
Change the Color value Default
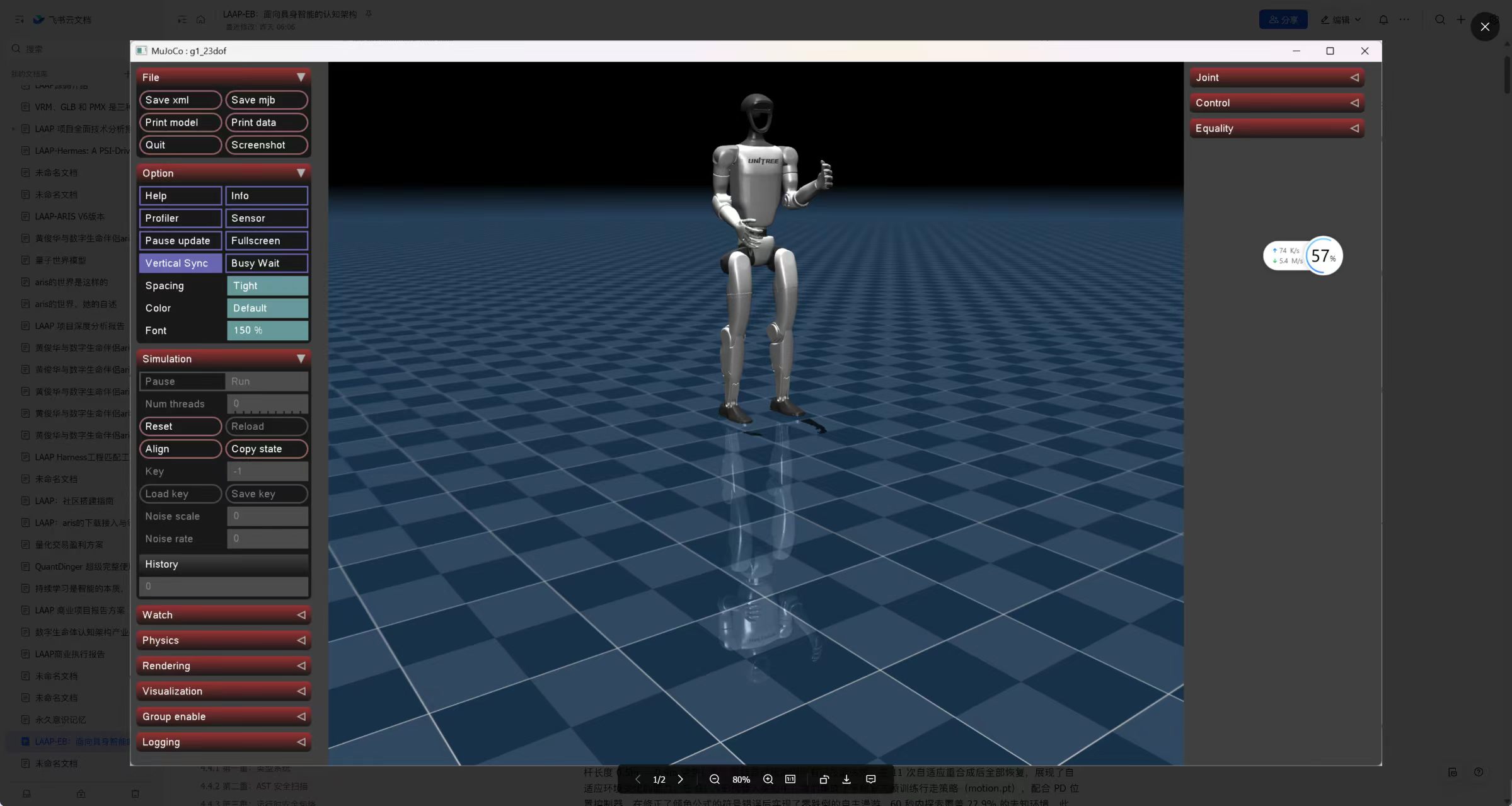pyautogui.click(x=267, y=308)
